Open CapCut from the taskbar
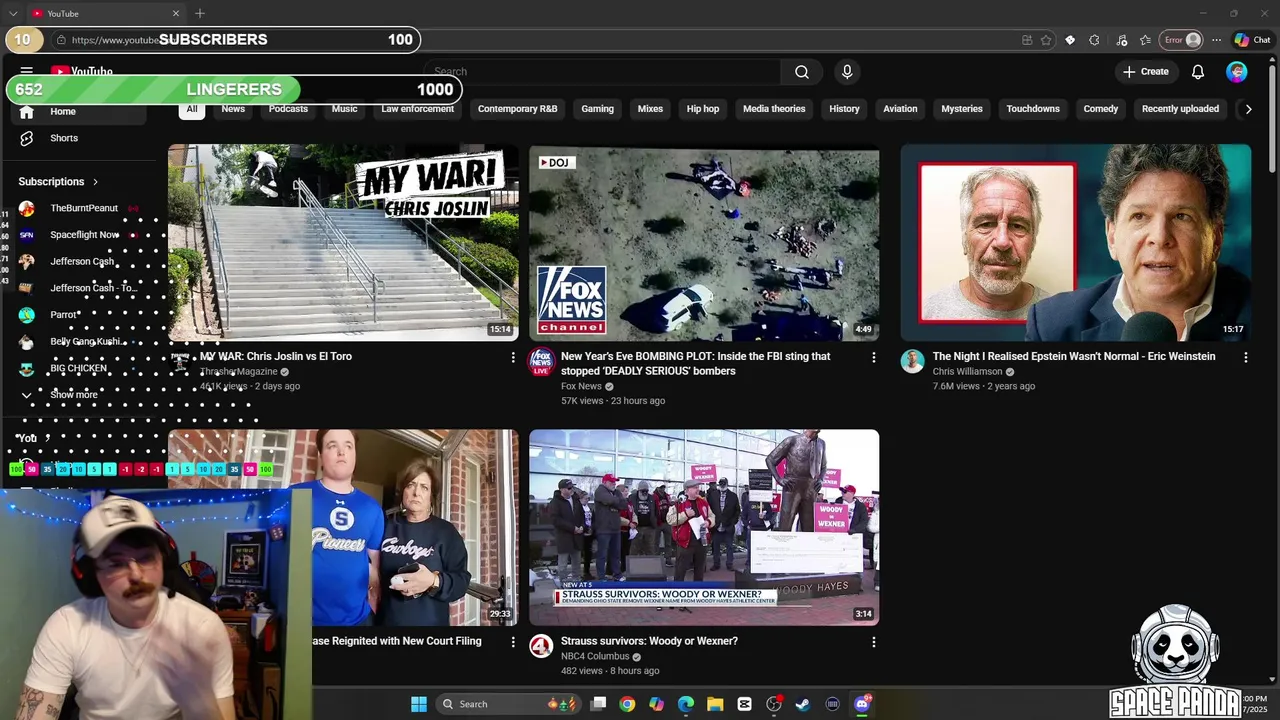 744,704
